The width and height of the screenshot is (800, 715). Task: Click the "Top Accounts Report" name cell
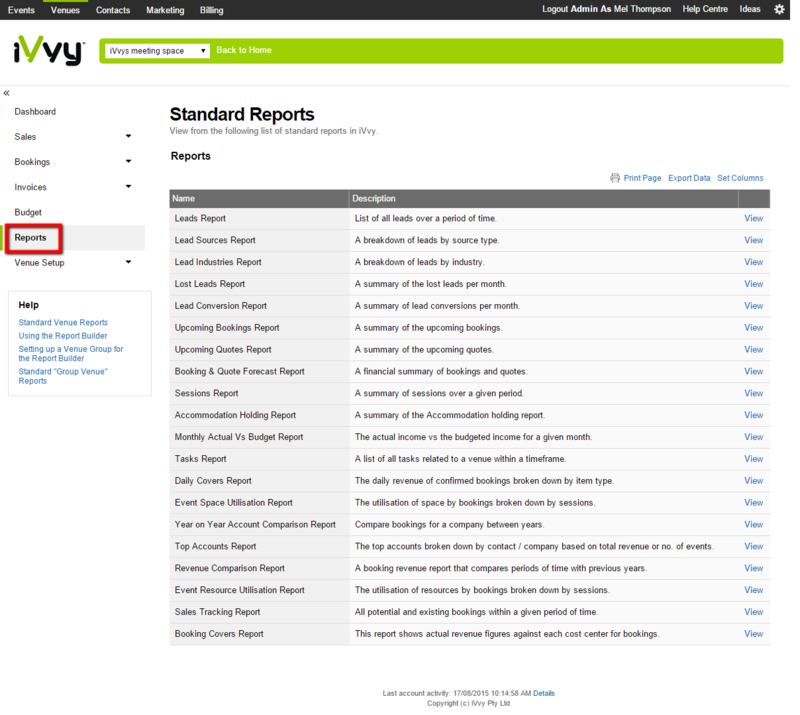259,547
